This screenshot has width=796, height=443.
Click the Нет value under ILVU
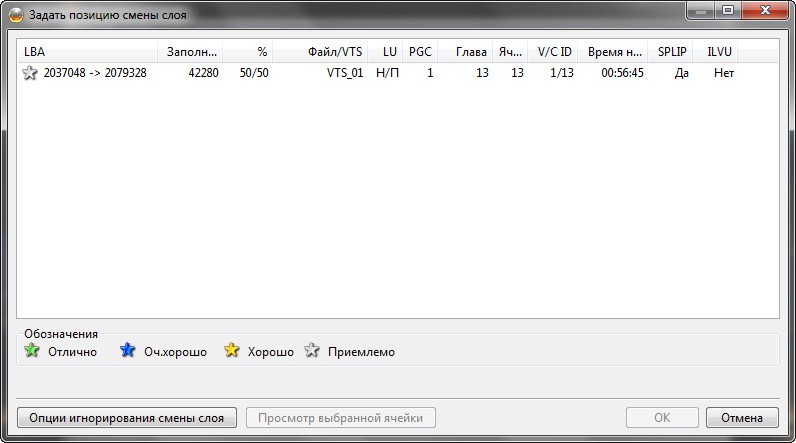pyautogui.click(x=724, y=73)
